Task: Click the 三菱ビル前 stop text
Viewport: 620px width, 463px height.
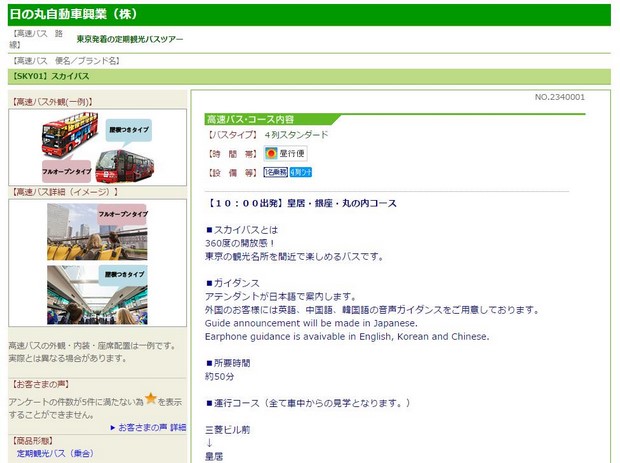Action: 227,430
